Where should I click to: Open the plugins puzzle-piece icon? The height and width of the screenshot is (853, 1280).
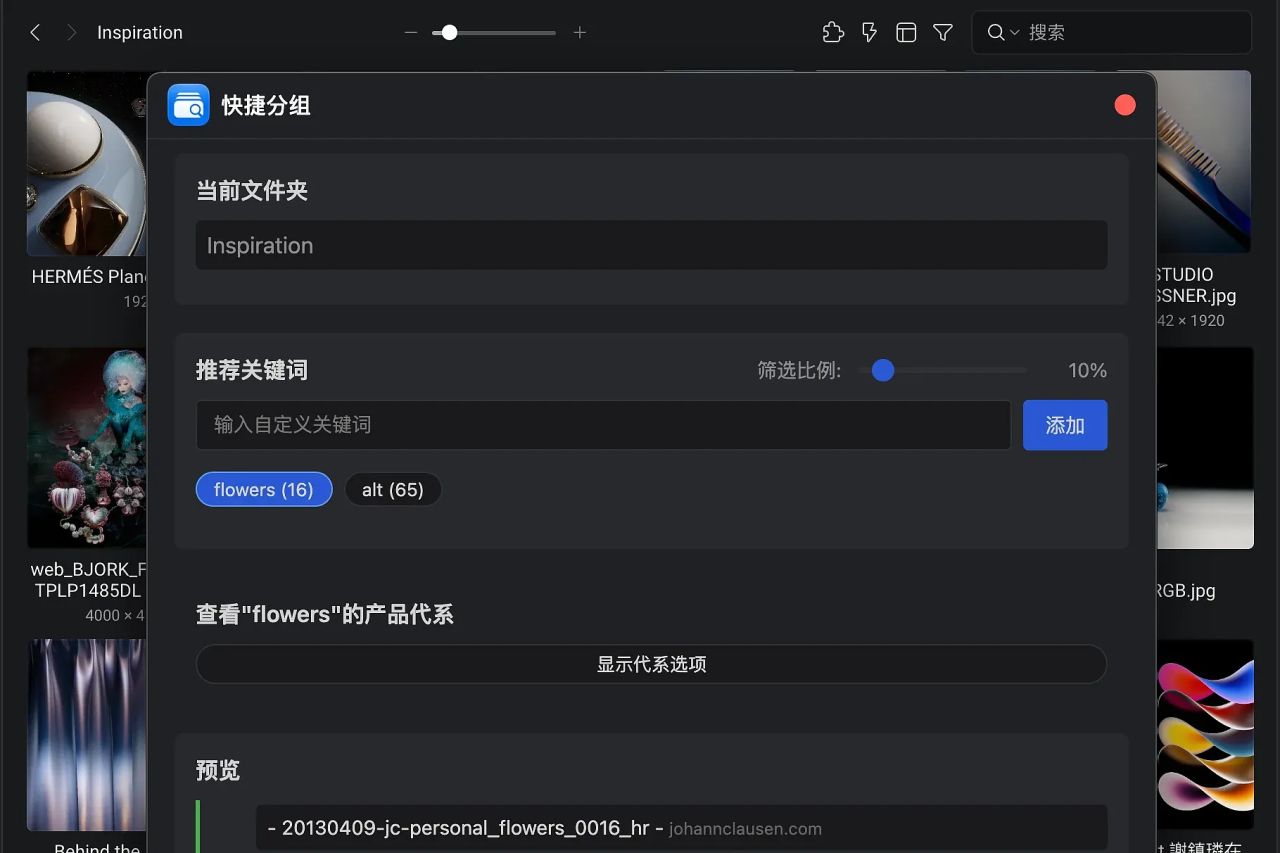pos(833,33)
